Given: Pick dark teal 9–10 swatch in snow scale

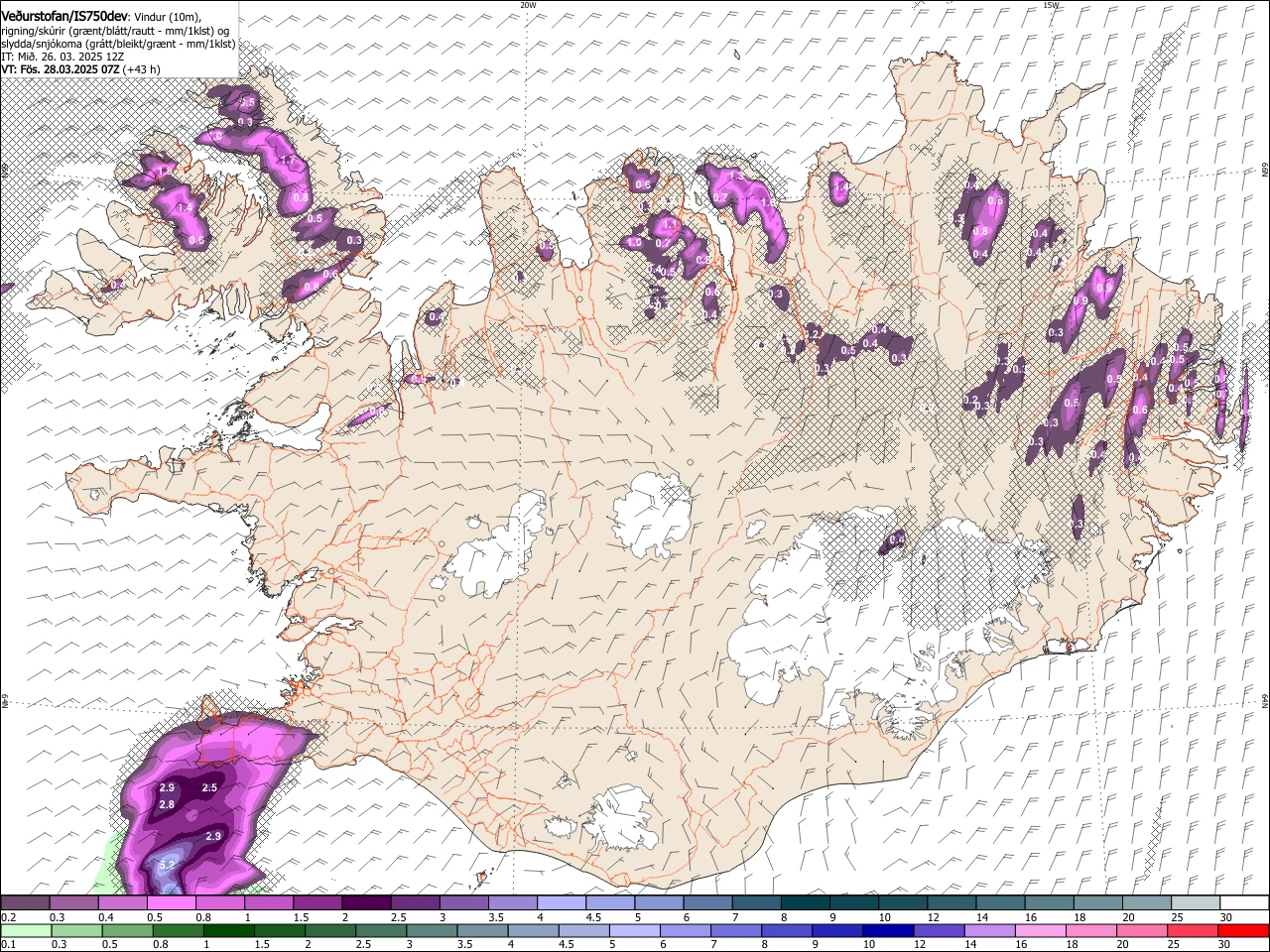Looking at the screenshot, I should [x=854, y=902].
